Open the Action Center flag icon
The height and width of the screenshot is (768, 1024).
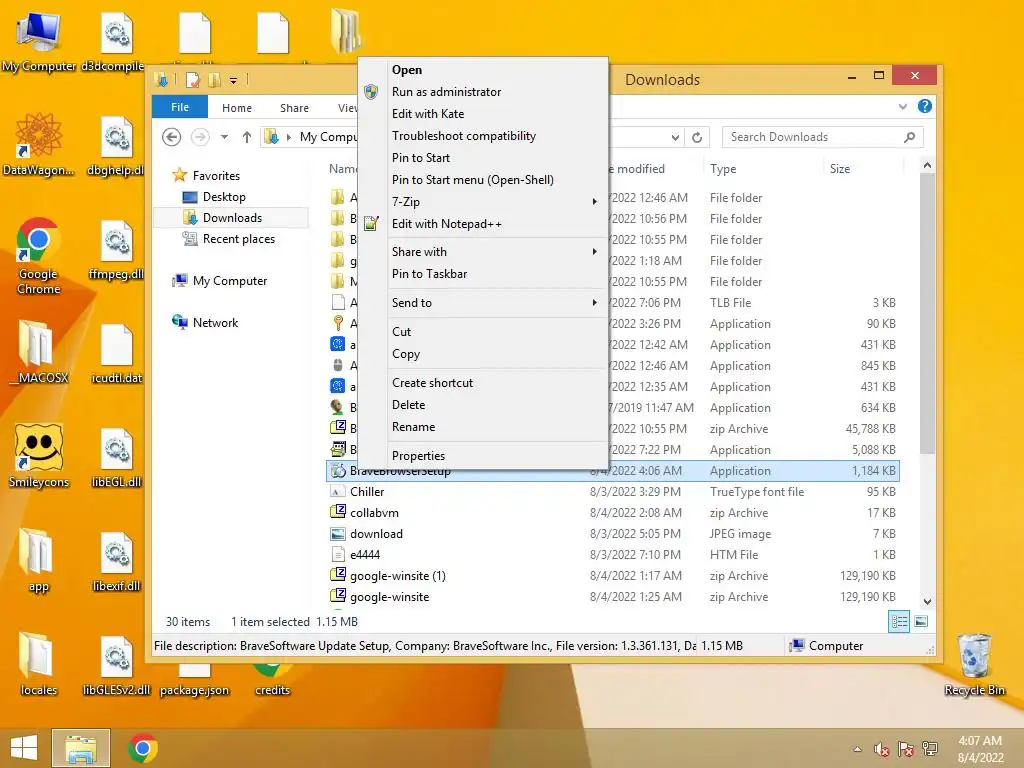pyautogui.click(x=906, y=749)
